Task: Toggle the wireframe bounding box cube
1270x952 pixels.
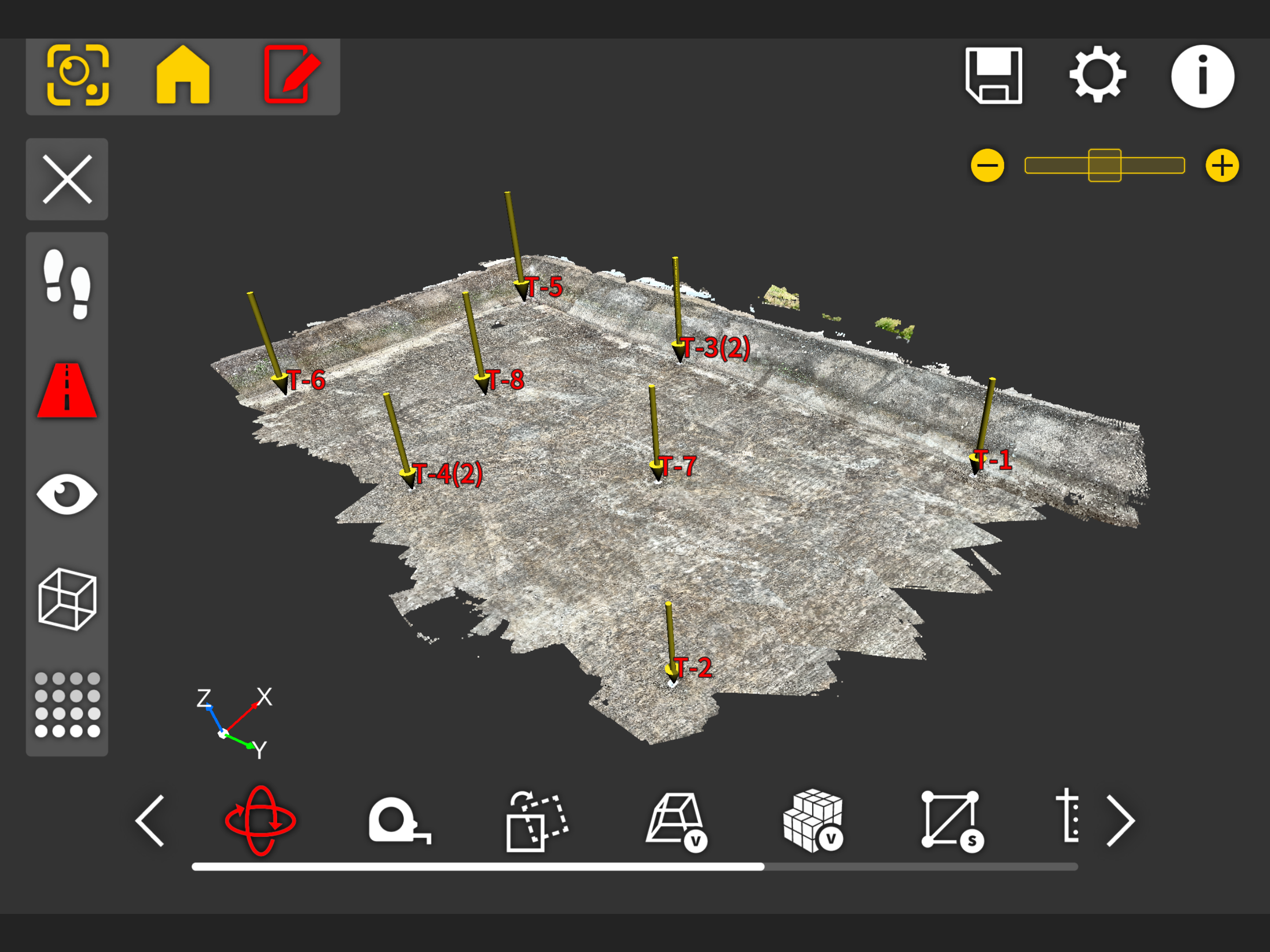Action: point(67,600)
